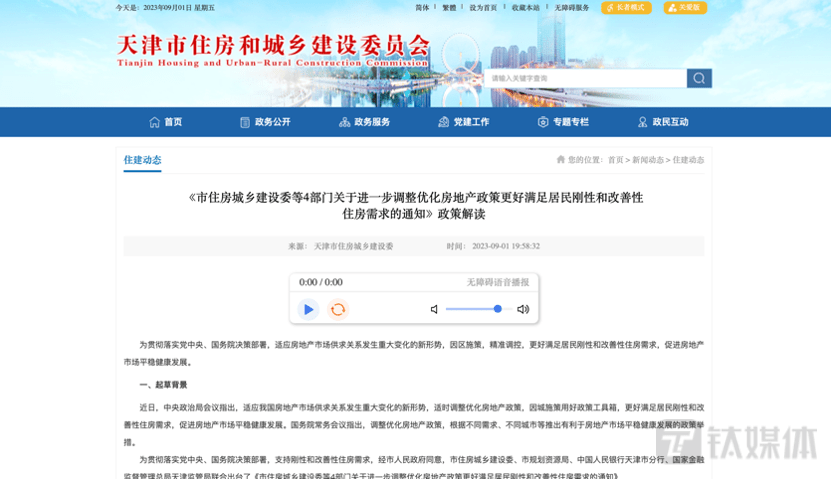The width and height of the screenshot is (832, 480).
Task: Click the keyword search input field
Action: (586, 78)
